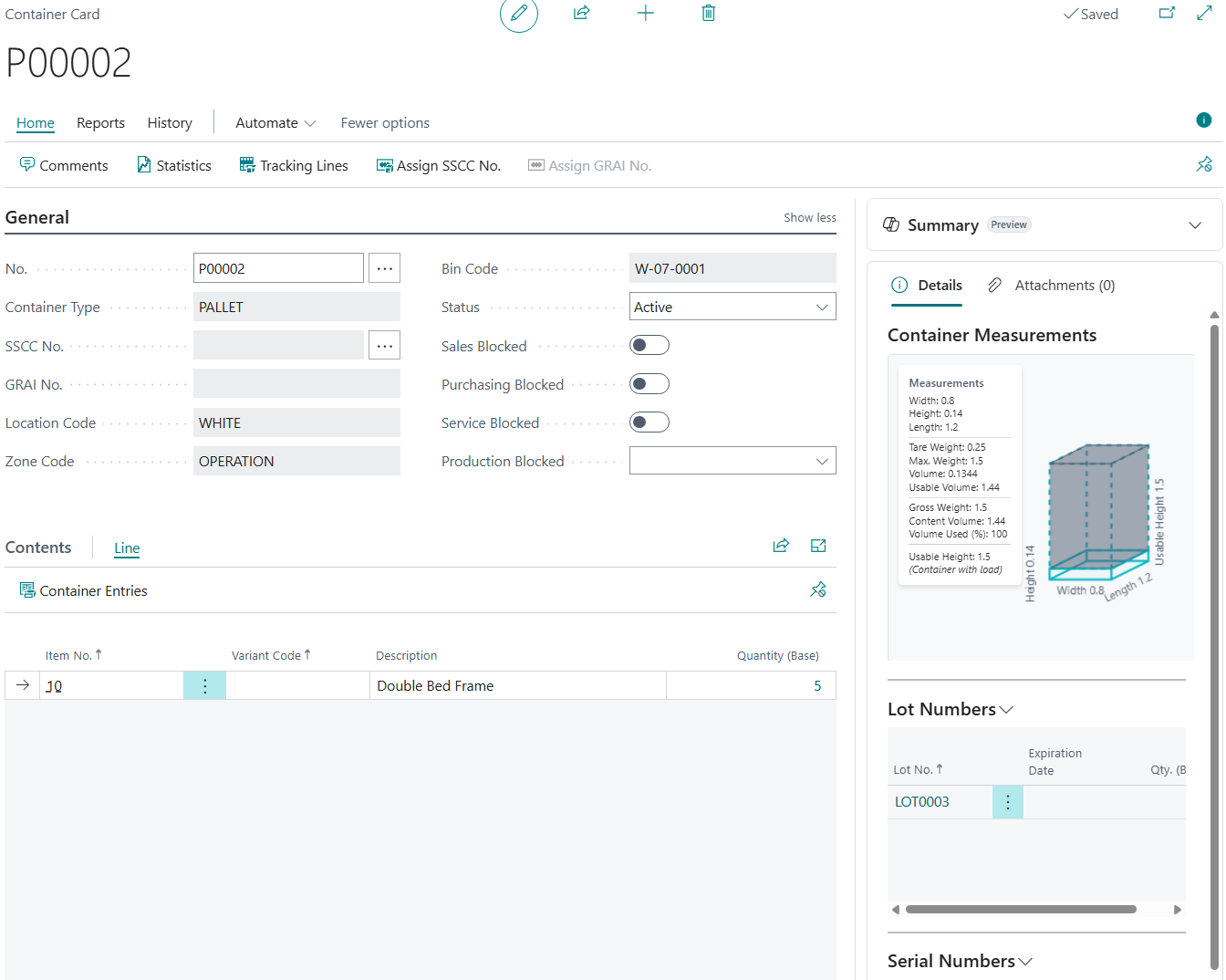Open Container Entries
The width and height of the screenshot is (1226, 980).
coord(84,590)
